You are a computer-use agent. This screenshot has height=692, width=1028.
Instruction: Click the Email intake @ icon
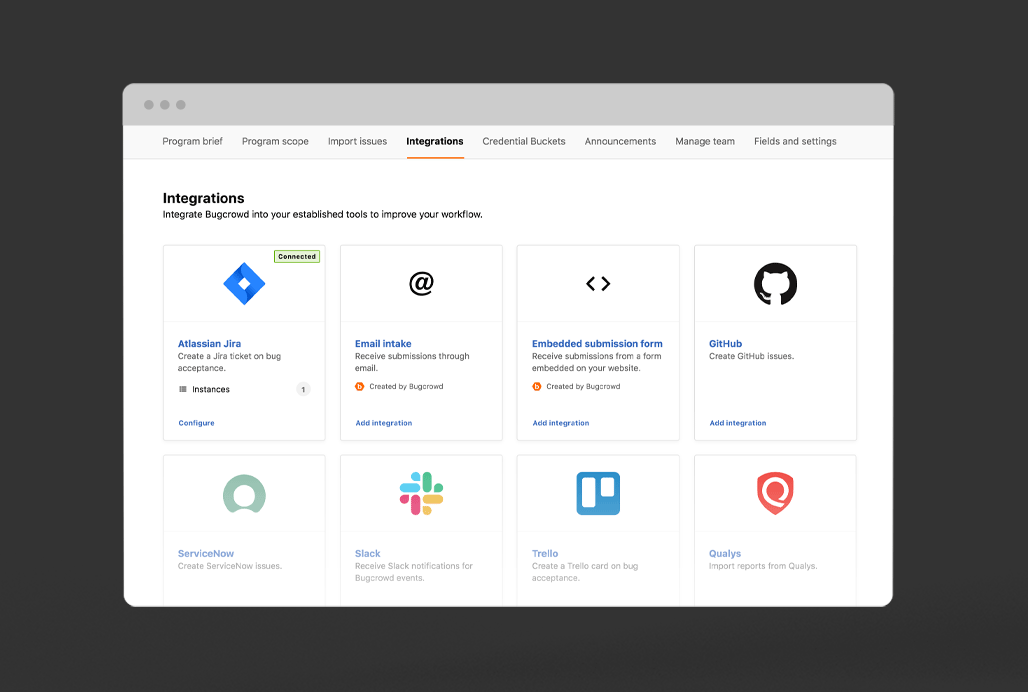(x=421, y=284)
